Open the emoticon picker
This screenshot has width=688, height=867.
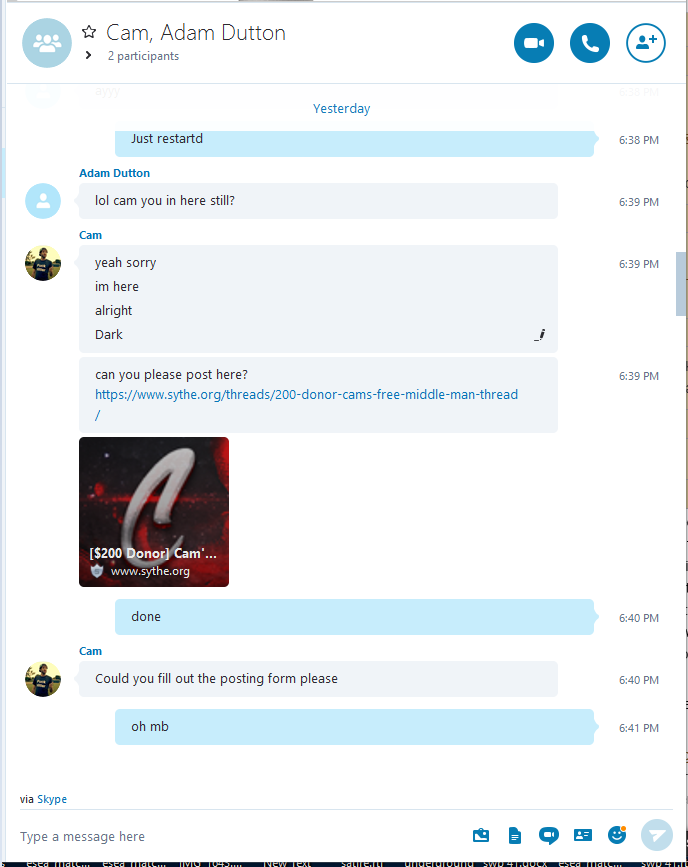[x=617, y=834]
